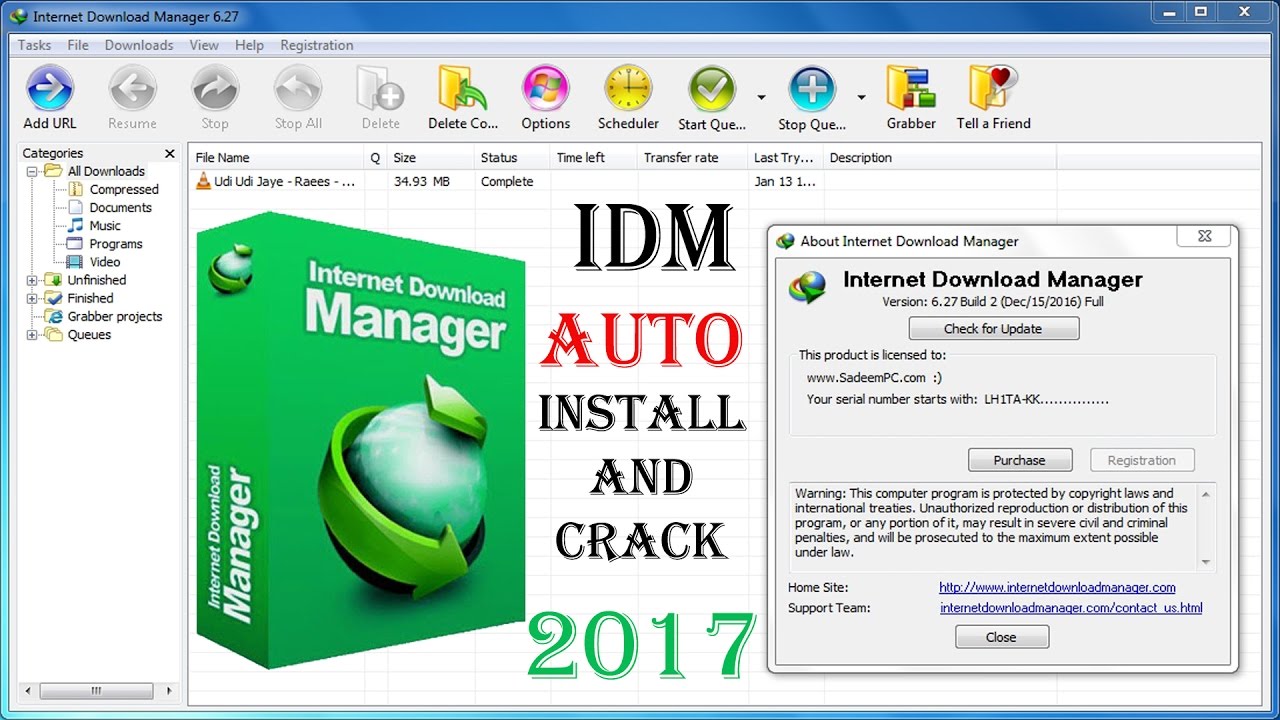Select the Compressed category
1280x720 pixels.
[124, 189]
